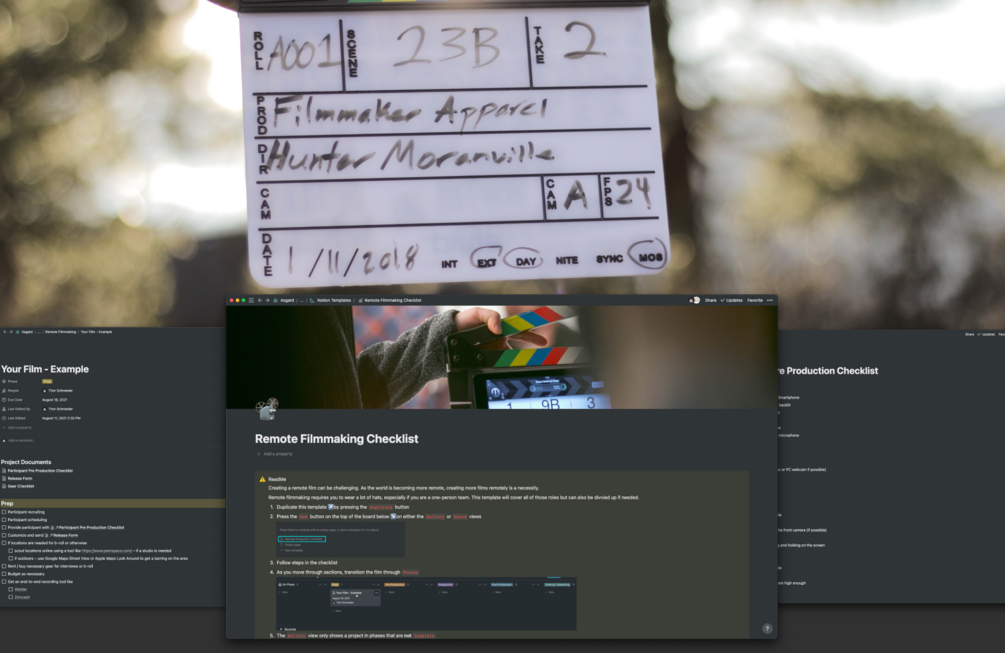The image size is (1005, 653).
Task: Check the Customize and send Release Form checkbox
Action: click(x=4, y=535)
